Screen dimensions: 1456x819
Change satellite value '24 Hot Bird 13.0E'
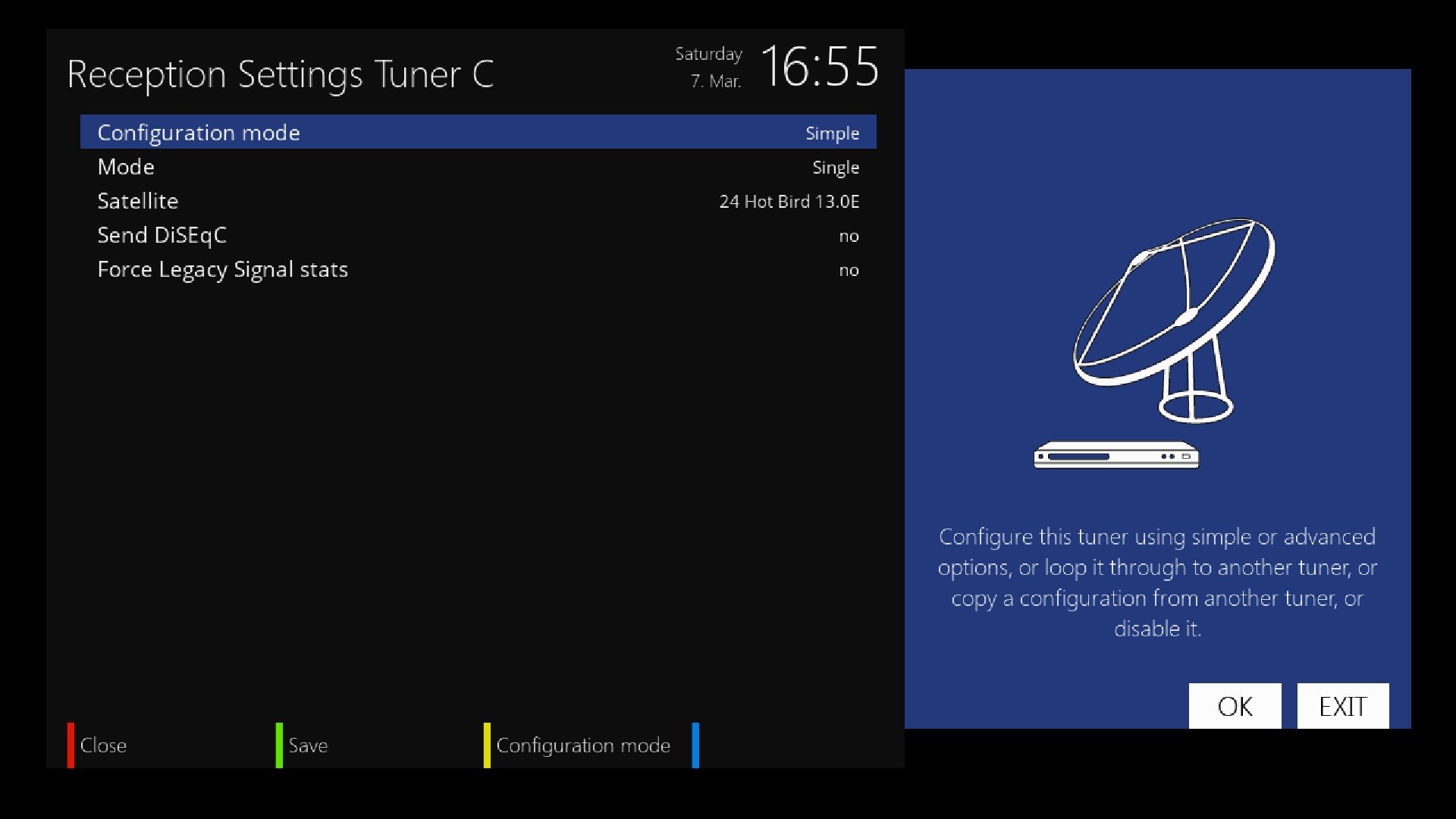click(789, 202)
